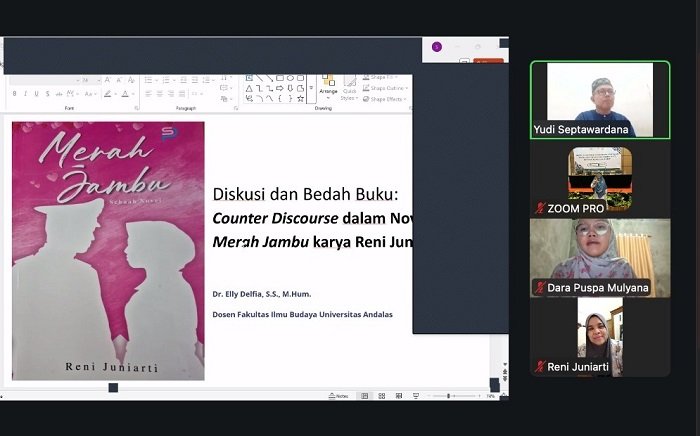Screen dimensions: 700x436
Task: Open Character Spacing dropdown
Action: point(72,93)
